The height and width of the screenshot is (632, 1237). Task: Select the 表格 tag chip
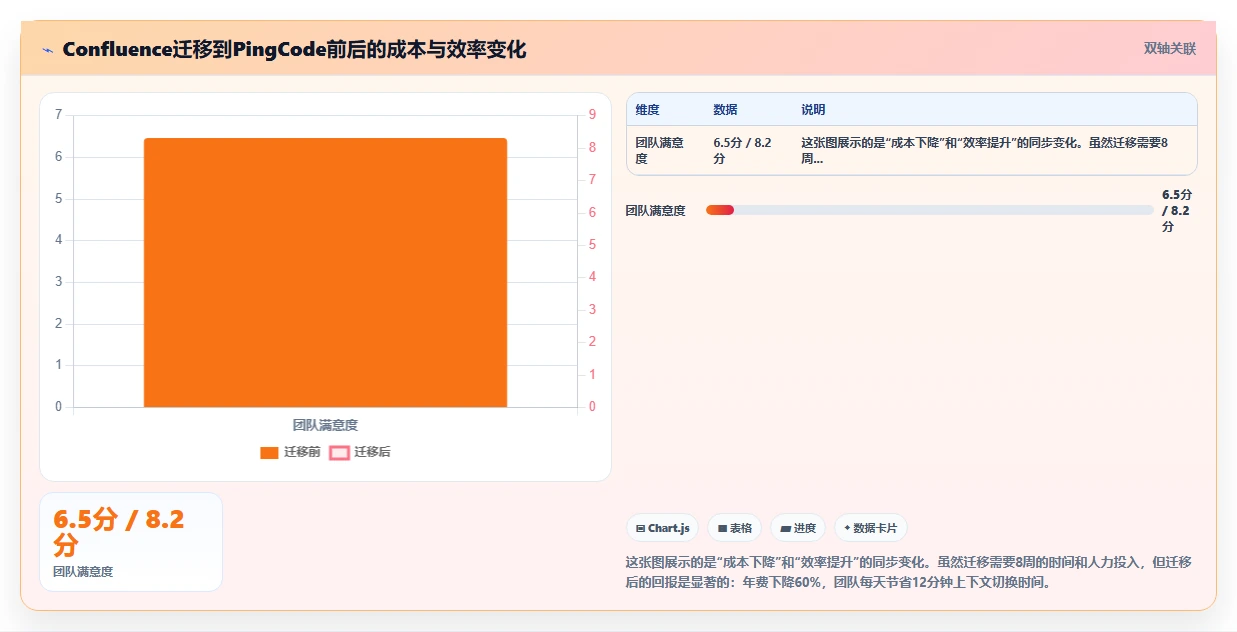click(x=734, y=528)
